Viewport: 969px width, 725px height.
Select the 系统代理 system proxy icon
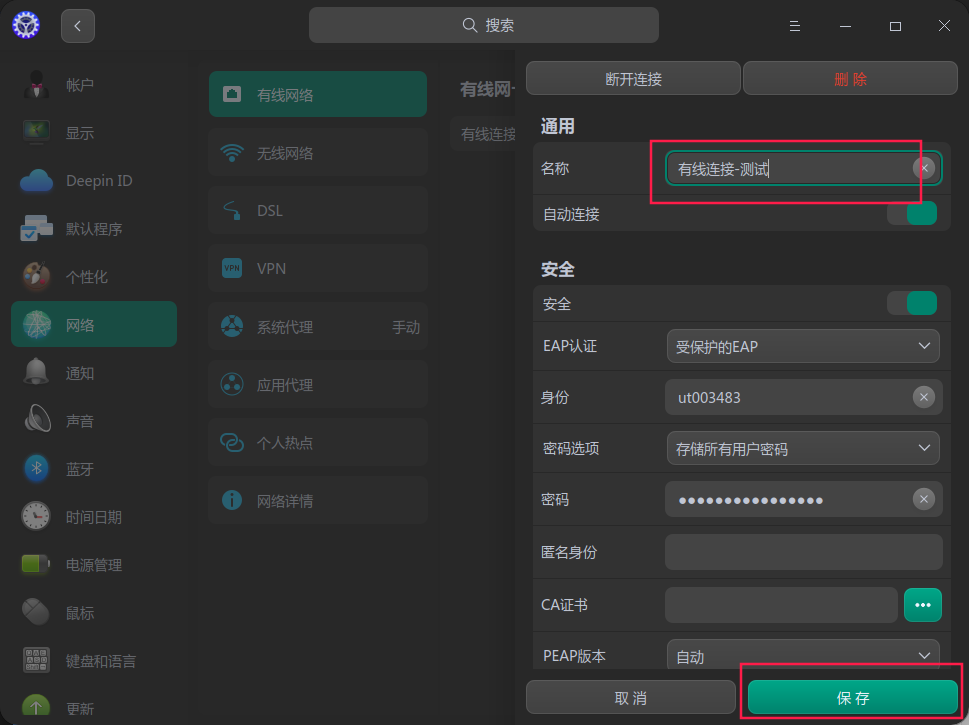point(232,326)
